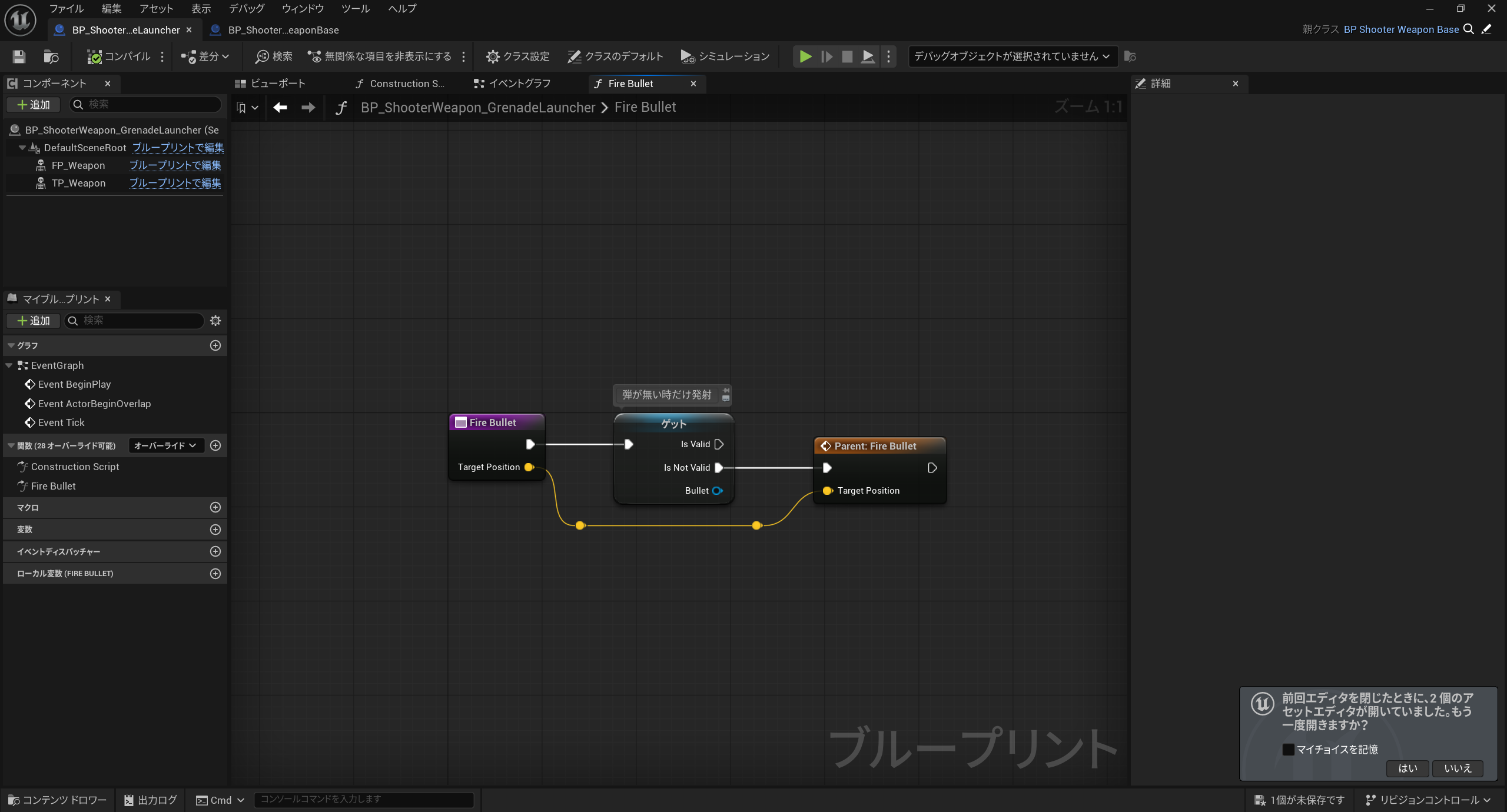
Task: Click the Compile button icon
Action: (x=94, y=56)
